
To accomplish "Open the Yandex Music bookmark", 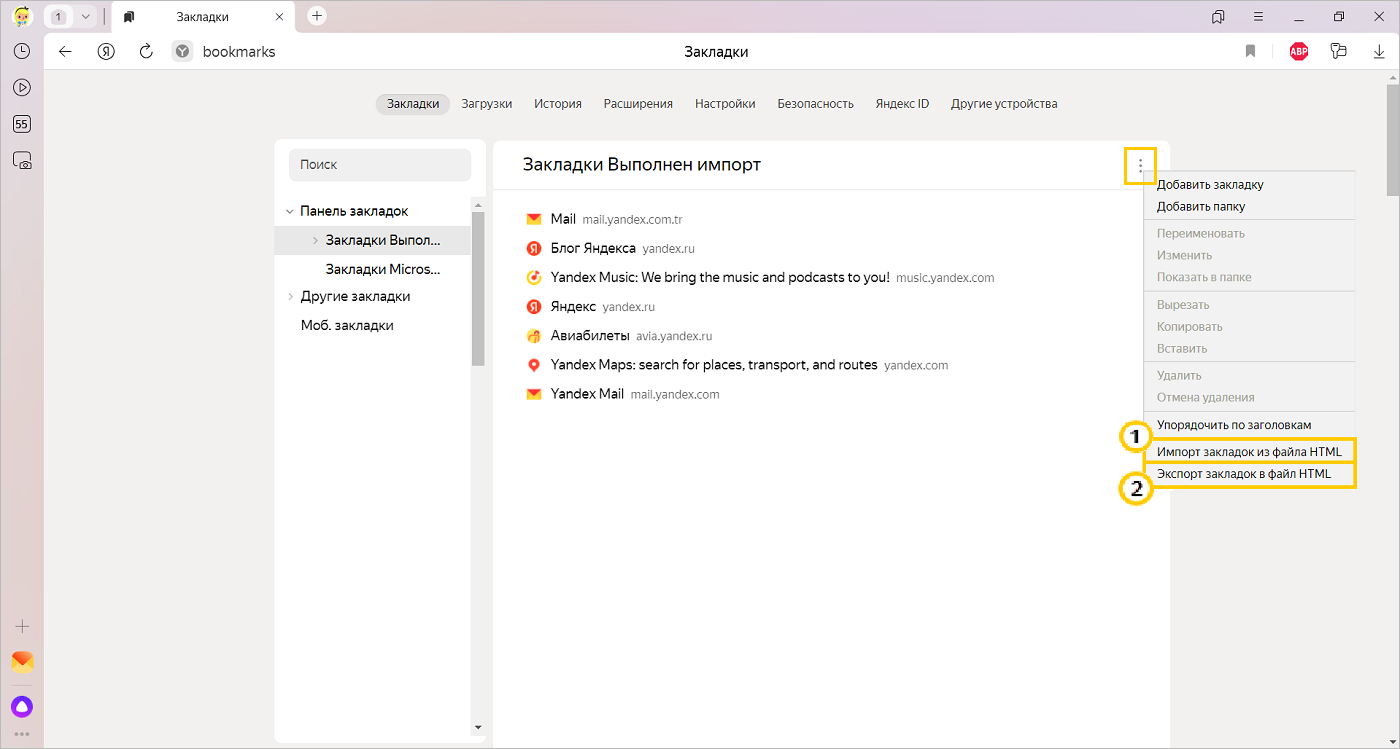I will 760,277.
